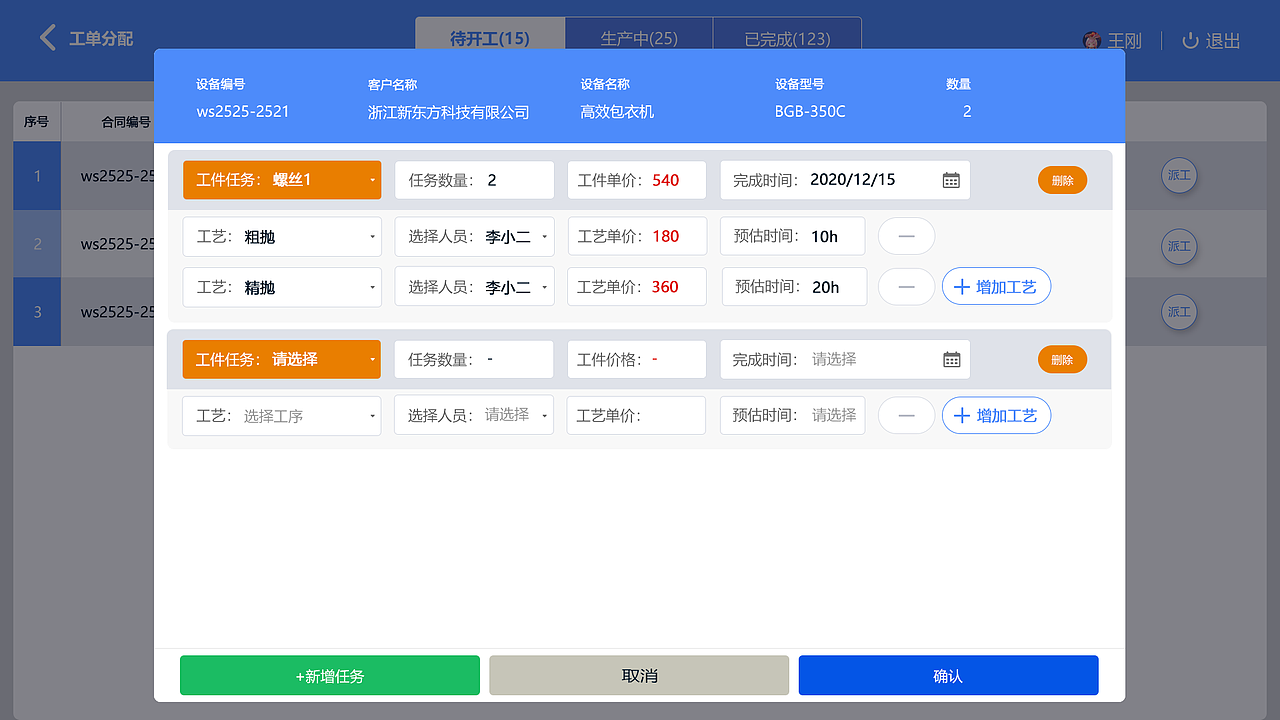Click device name 高效包衣机
The height and width of the screenshot is (720, 1280).
click(617, 112)
